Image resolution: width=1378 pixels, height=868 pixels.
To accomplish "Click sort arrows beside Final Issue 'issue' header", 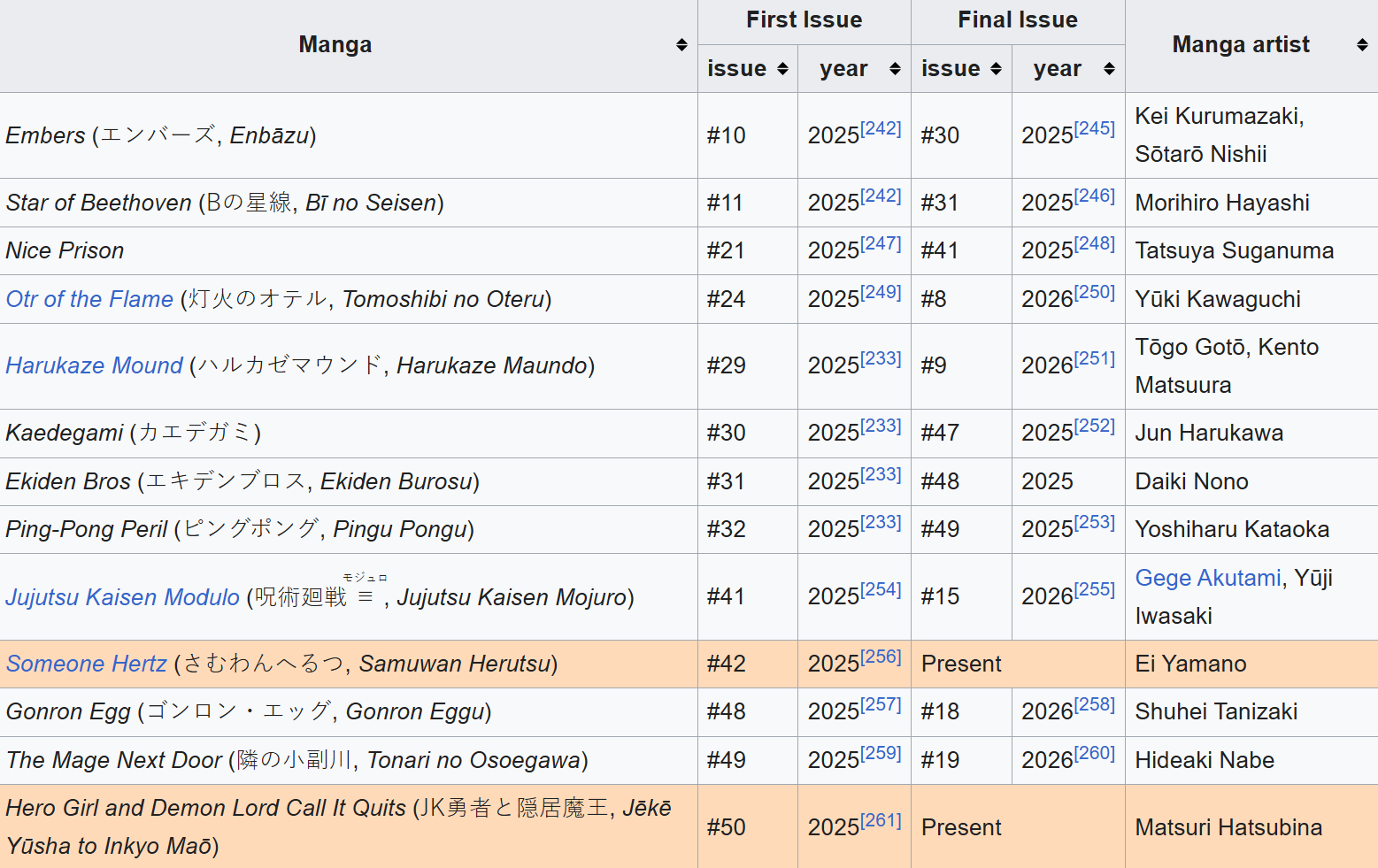I will 996,69.
